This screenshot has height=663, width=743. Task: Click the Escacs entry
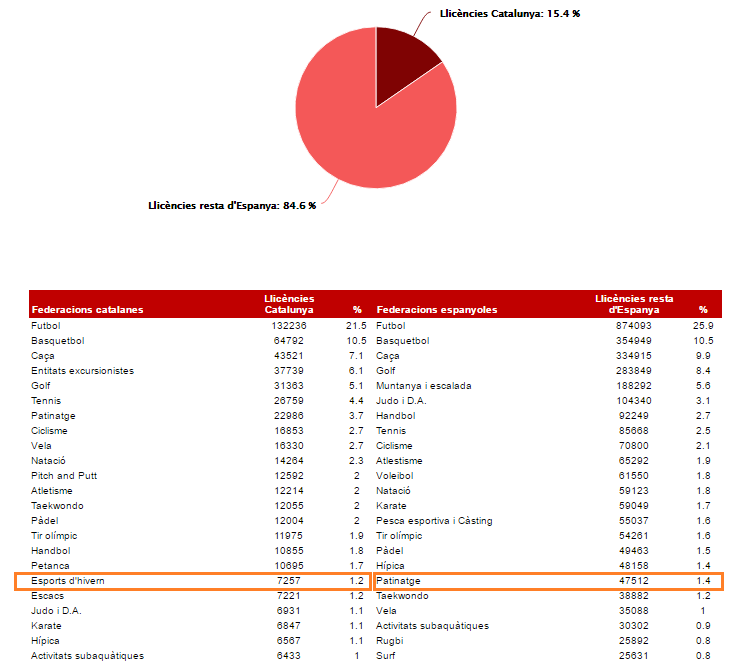49,596
